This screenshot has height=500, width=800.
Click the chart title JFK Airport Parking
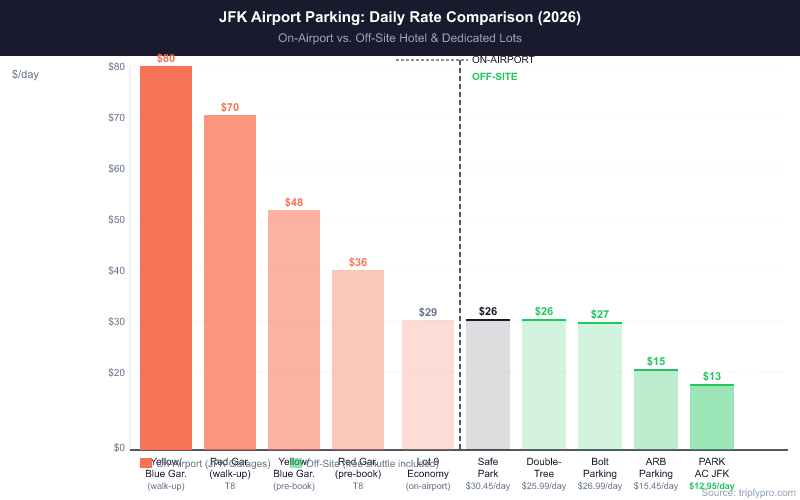pyautogui.click(x=399, y=17)
